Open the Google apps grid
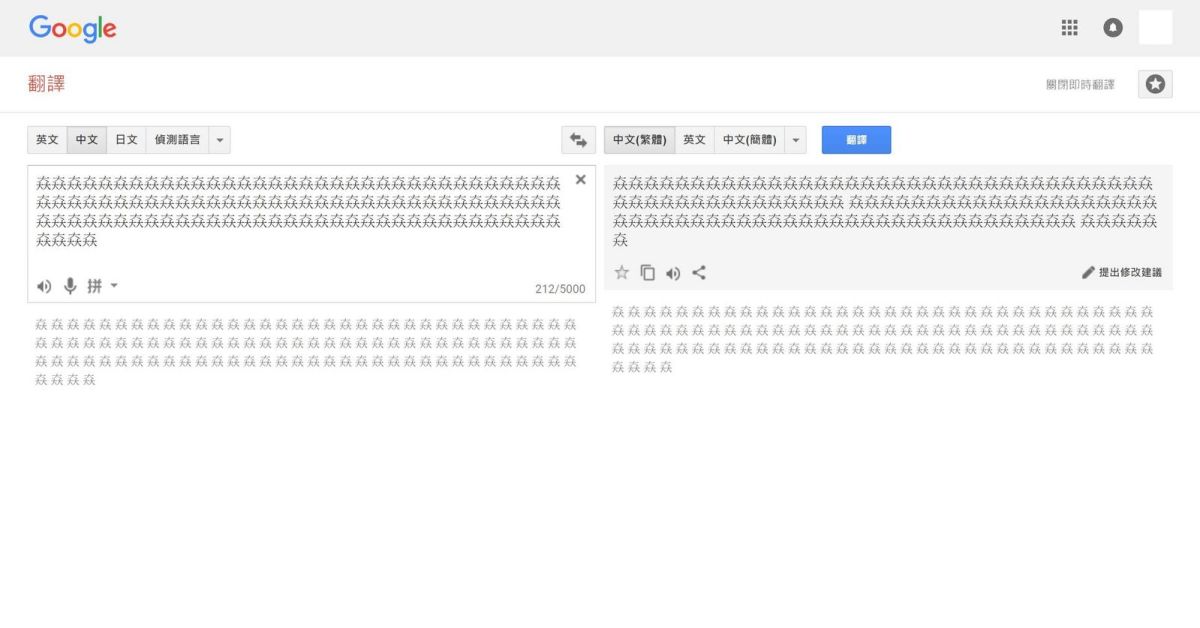The width and height of the screenshot is (1200, 628). tap(1069, 27)
